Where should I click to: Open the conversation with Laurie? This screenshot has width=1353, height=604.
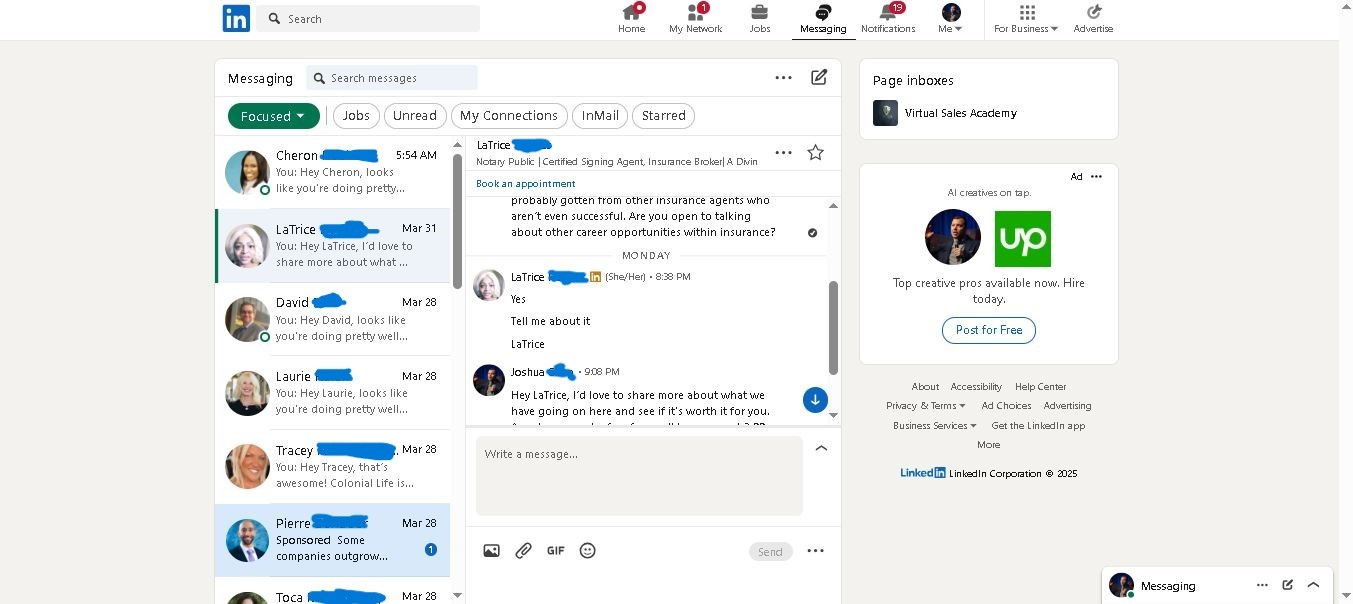(332, 392)
